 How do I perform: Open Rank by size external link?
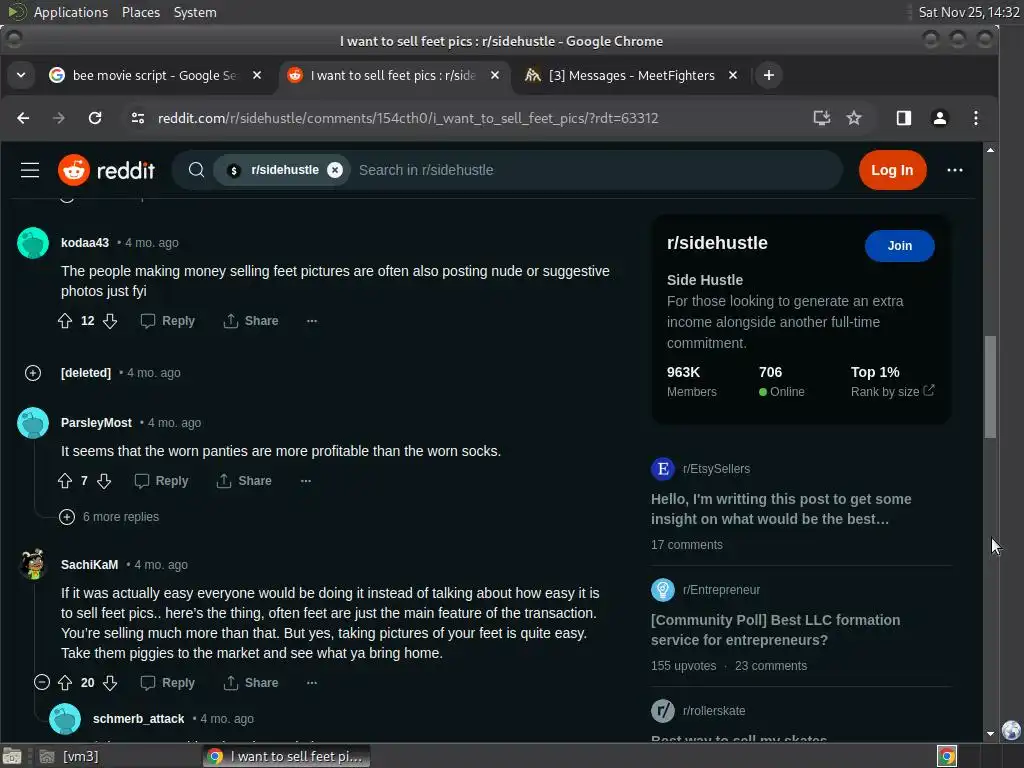(x=892, y=392)
